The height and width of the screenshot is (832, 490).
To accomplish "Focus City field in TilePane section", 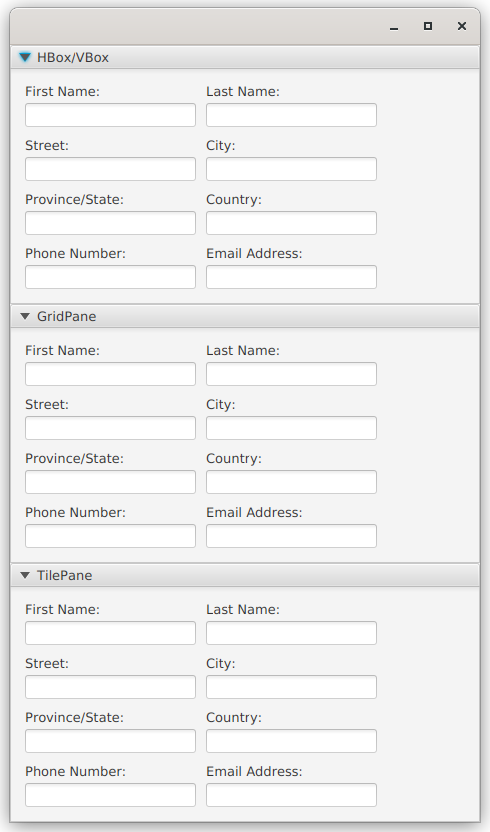I will coord(291,687).
